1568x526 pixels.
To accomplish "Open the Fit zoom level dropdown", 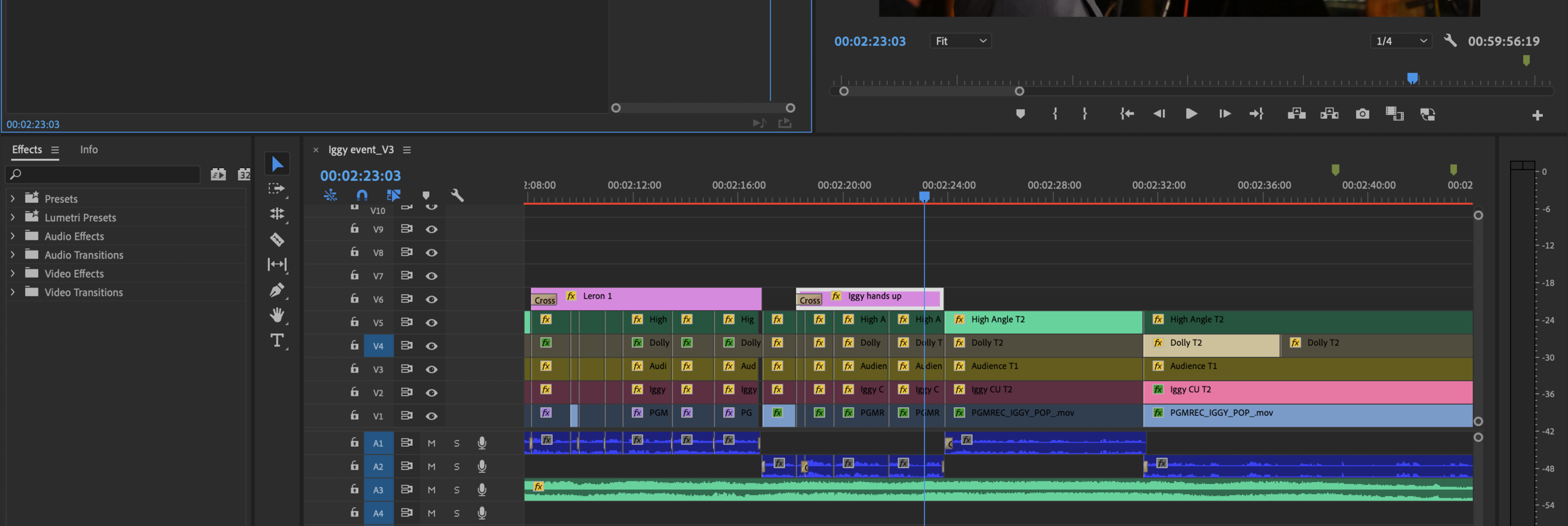I will [960, 41].
